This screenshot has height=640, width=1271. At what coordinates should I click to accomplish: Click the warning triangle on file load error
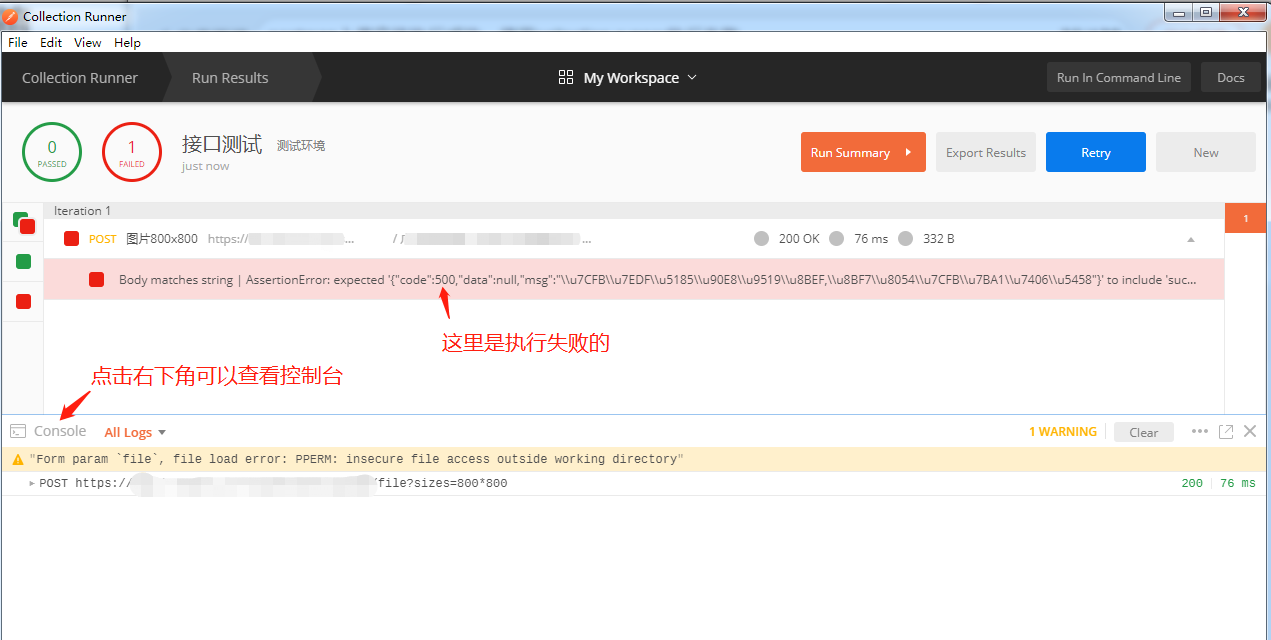(x=18, y=458)
